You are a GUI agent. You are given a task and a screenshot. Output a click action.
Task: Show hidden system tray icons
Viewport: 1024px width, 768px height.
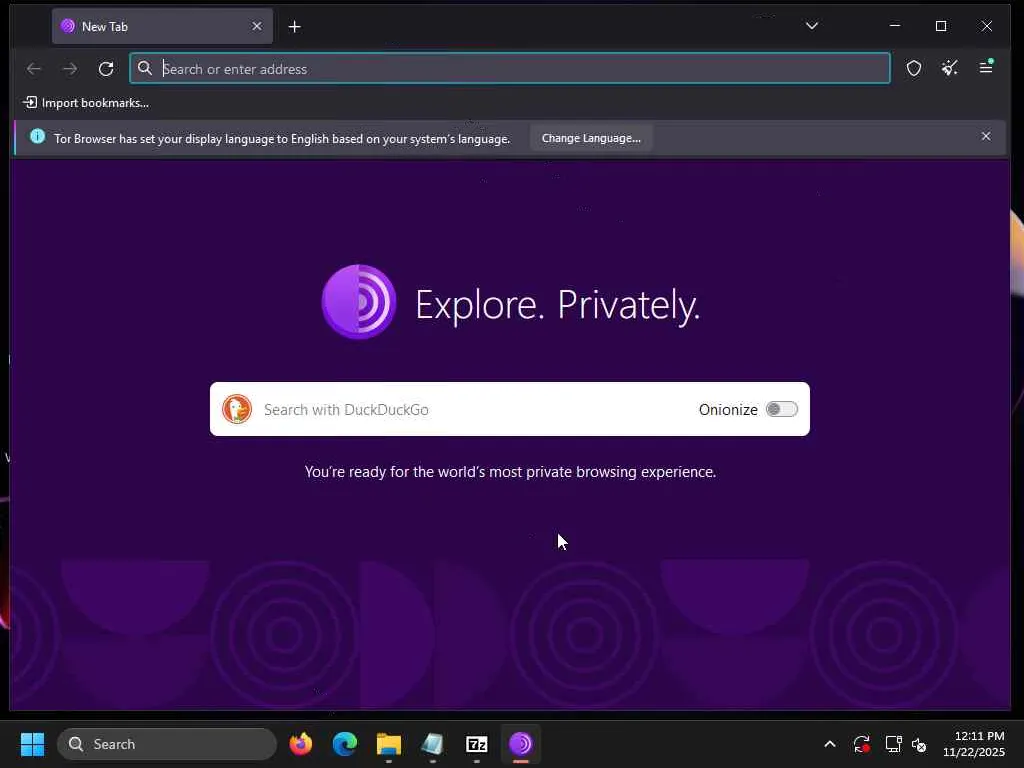tap(829, 744)
